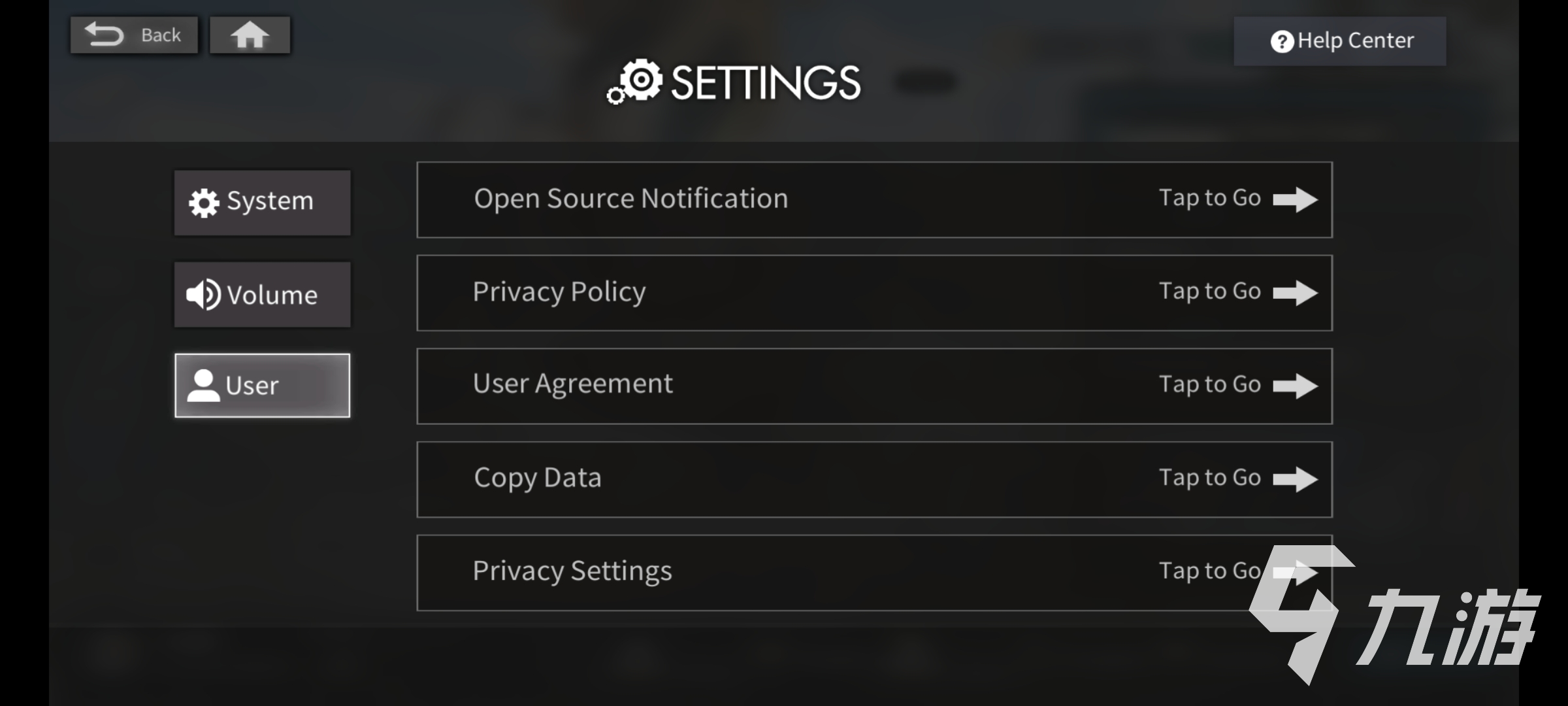Click the Back arrow icon

(105, 35)
